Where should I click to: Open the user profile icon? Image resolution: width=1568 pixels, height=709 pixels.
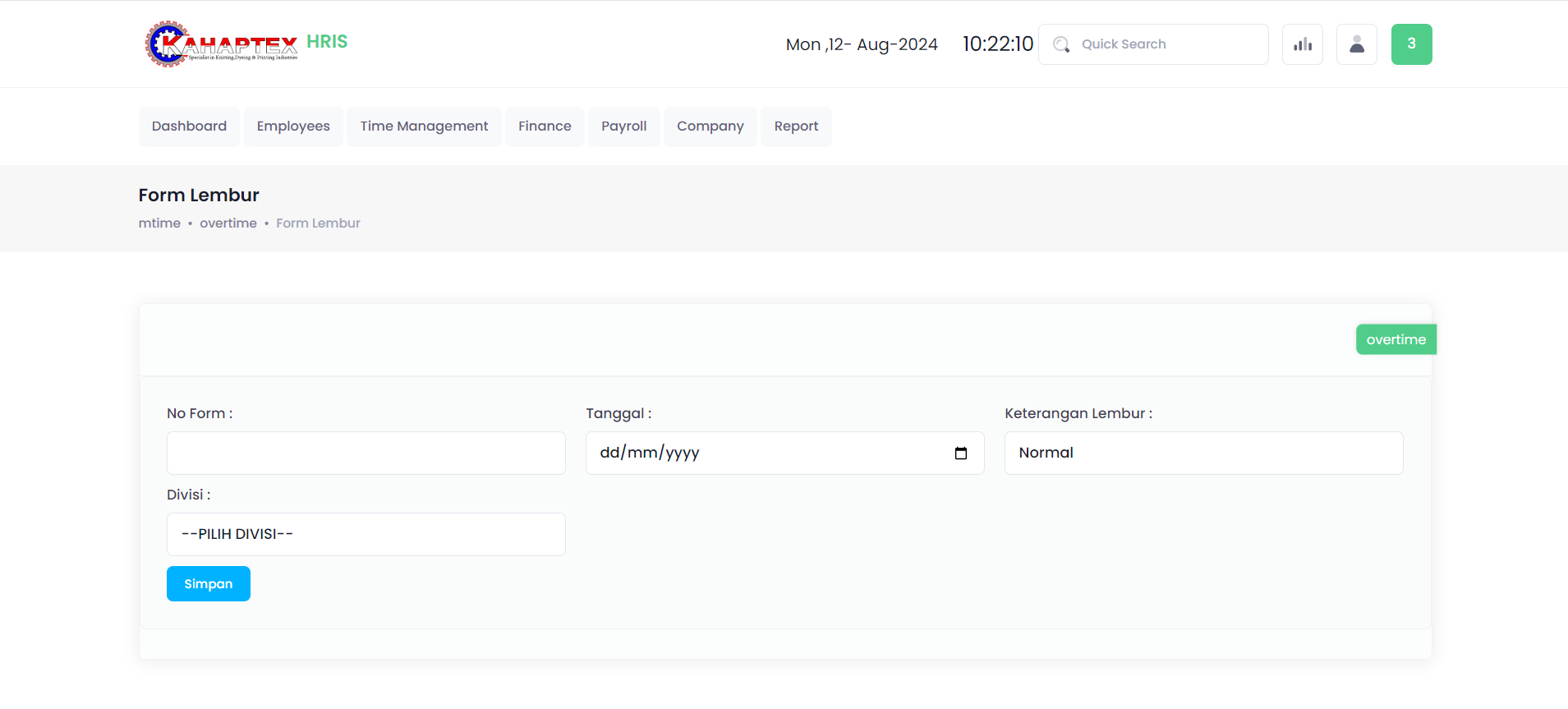(x=1356, y=44)
